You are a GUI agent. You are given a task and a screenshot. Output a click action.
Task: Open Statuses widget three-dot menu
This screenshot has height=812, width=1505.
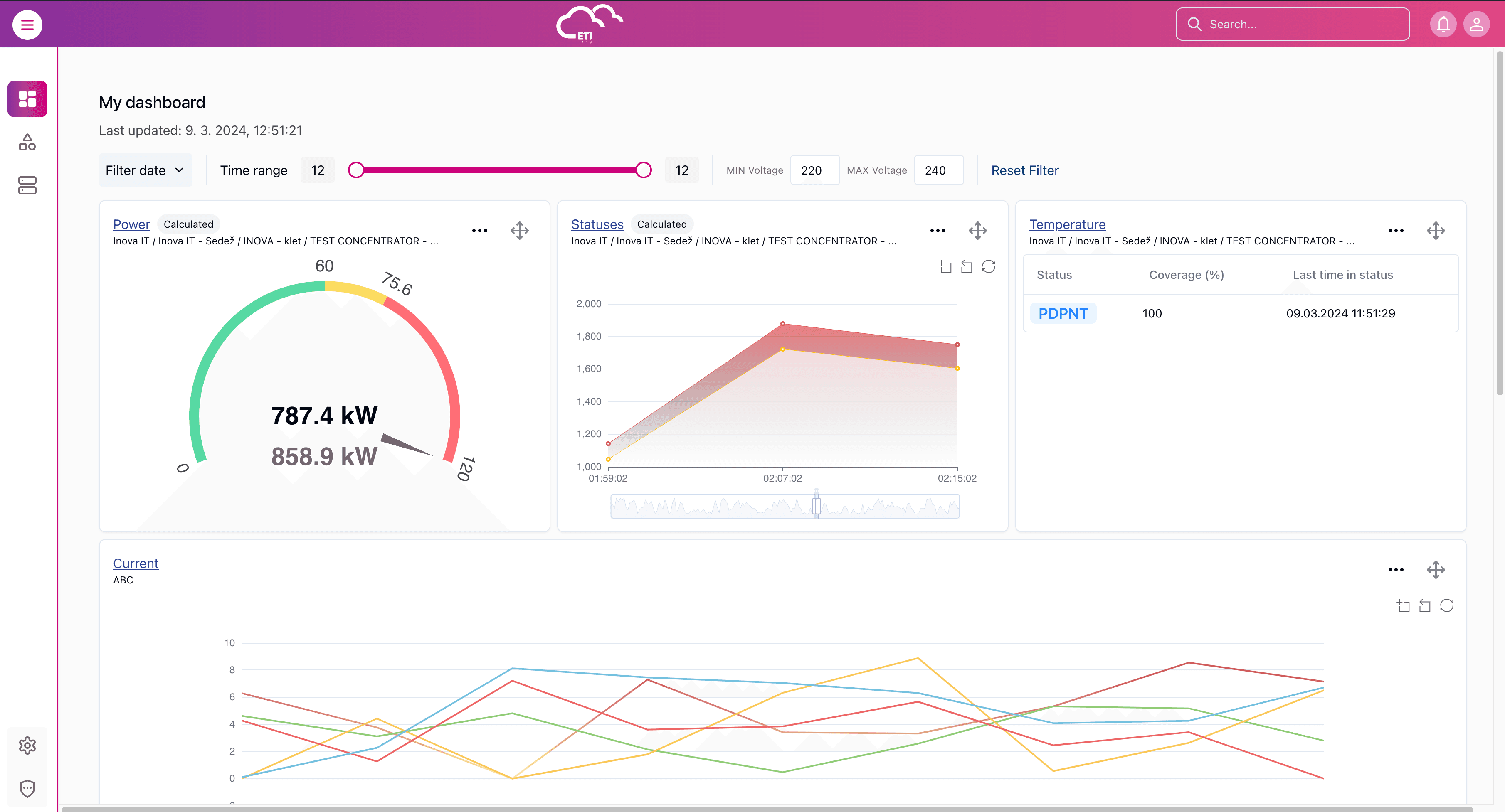pyautogui.click(x=938, y=231)
